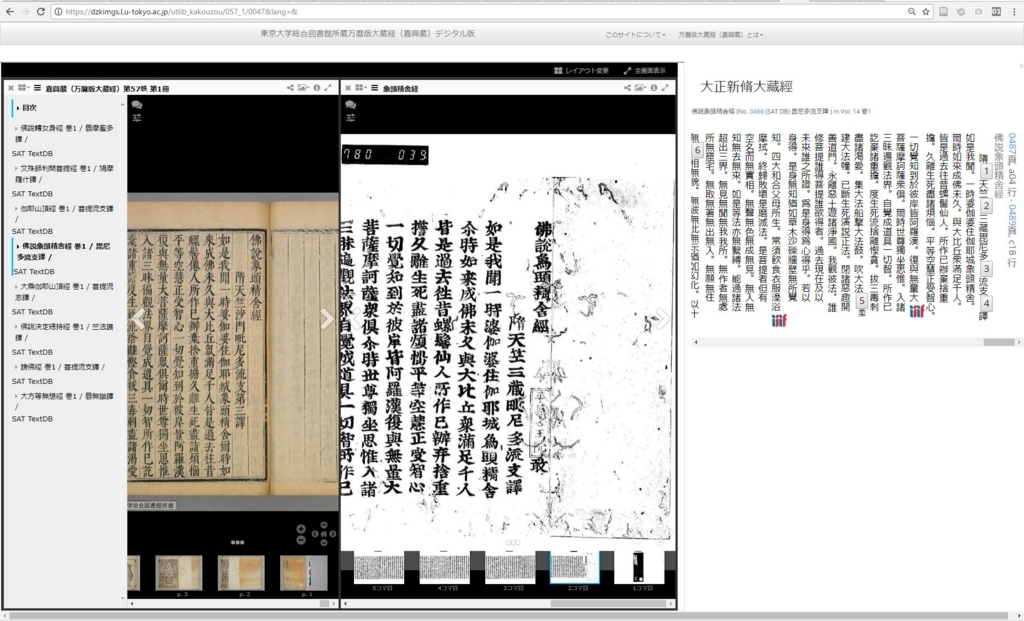
Task: Move the SAT text panel horizontal scrollbar
Action: coord(999,342)
